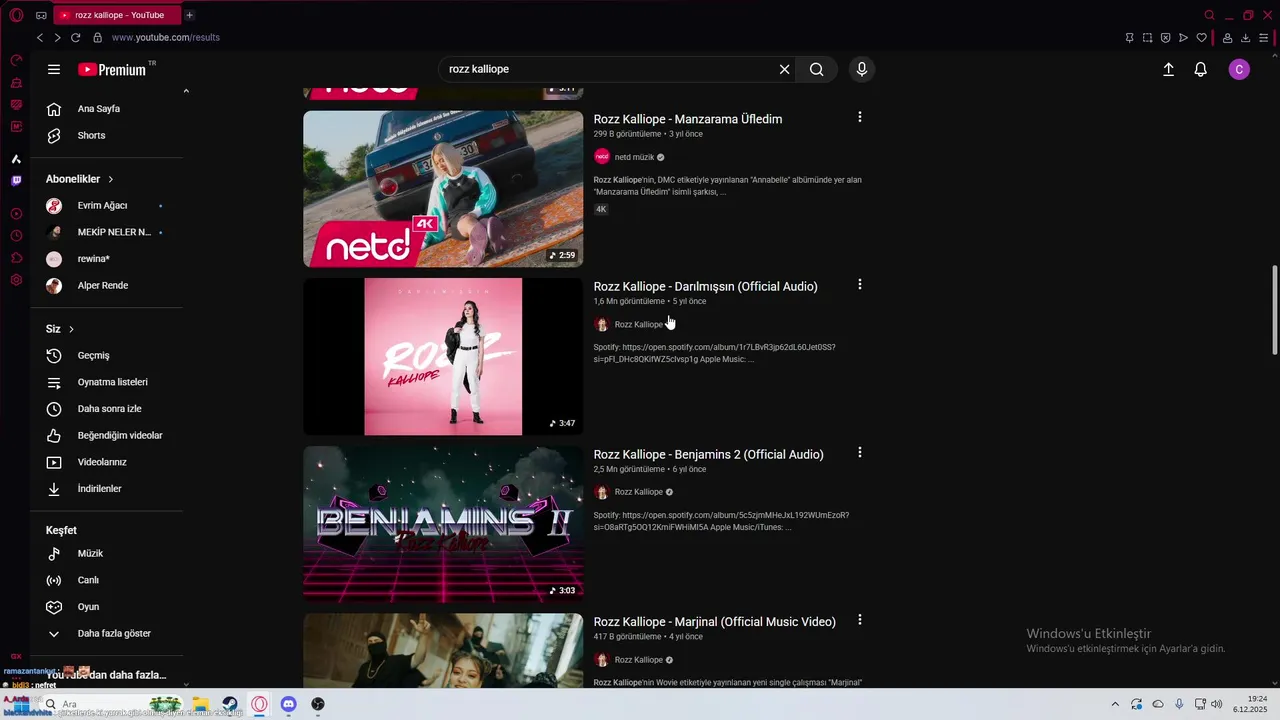Screen dimensions: 1280x720
Task: Open title Rozz Kalliope - Benjamins 2 (Official Audio)
Action: [x=708, y=454]
